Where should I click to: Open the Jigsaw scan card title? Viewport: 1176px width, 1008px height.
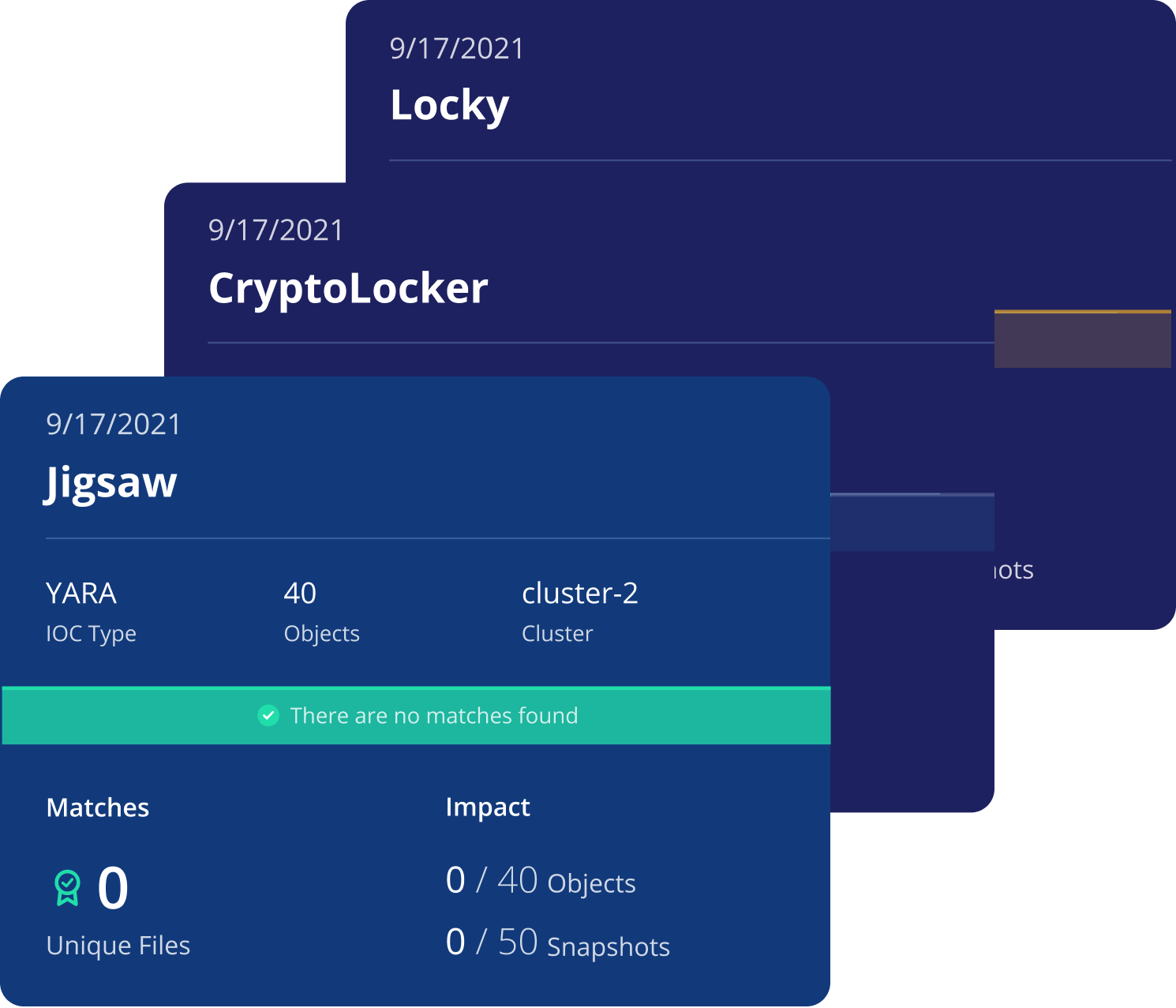point(111,482)
